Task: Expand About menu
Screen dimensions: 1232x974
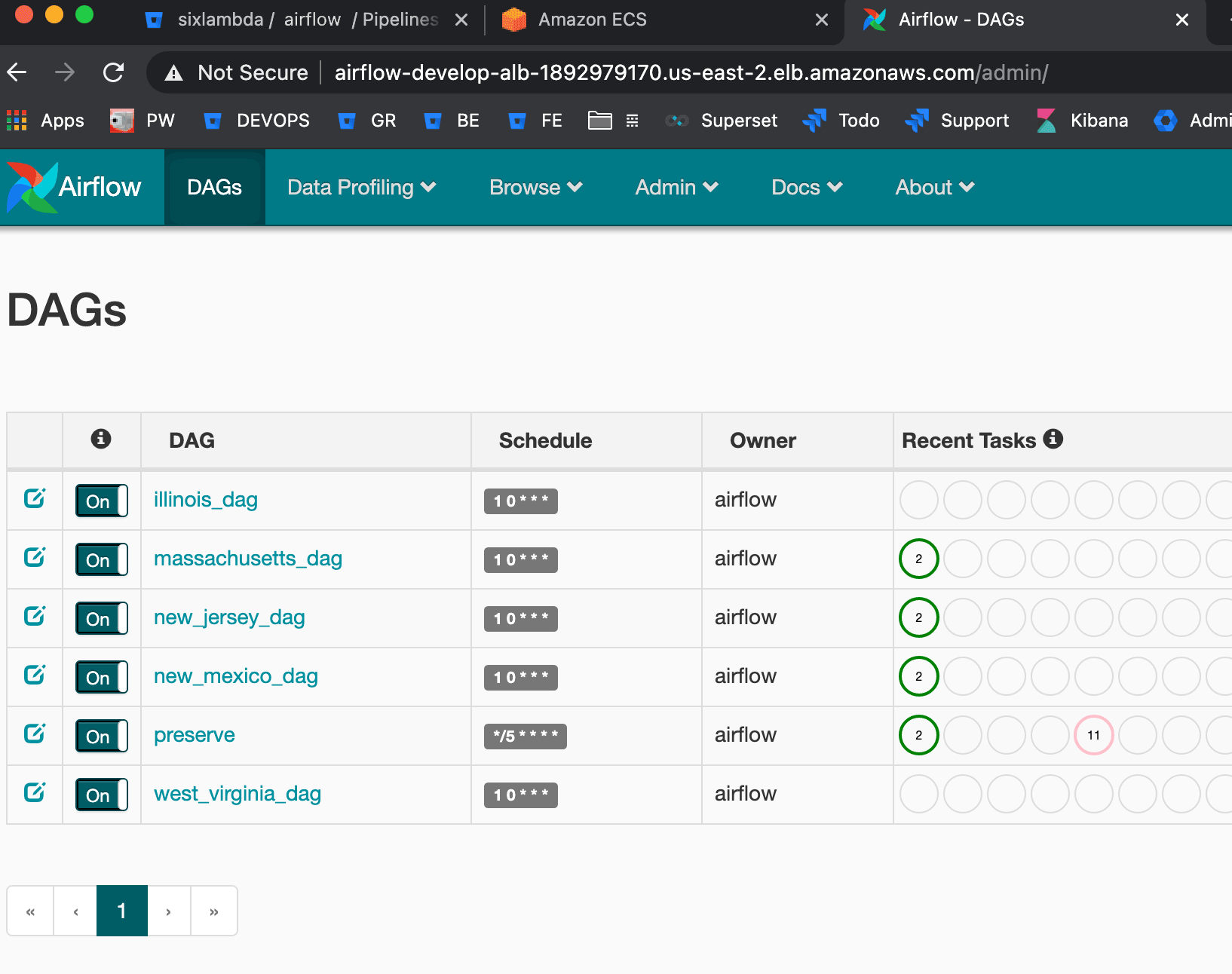Action: coord(935,187)
